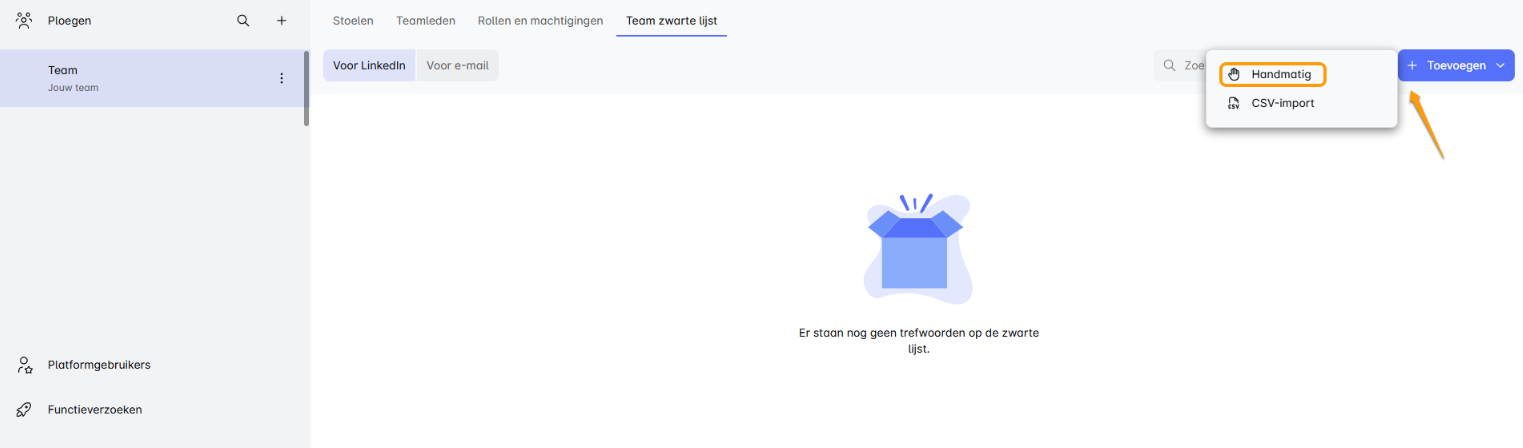The height and width of the screenshot is (448, 1523).
Task: Switch the blacklist to Voor e-mail
Action: [457, 66]
